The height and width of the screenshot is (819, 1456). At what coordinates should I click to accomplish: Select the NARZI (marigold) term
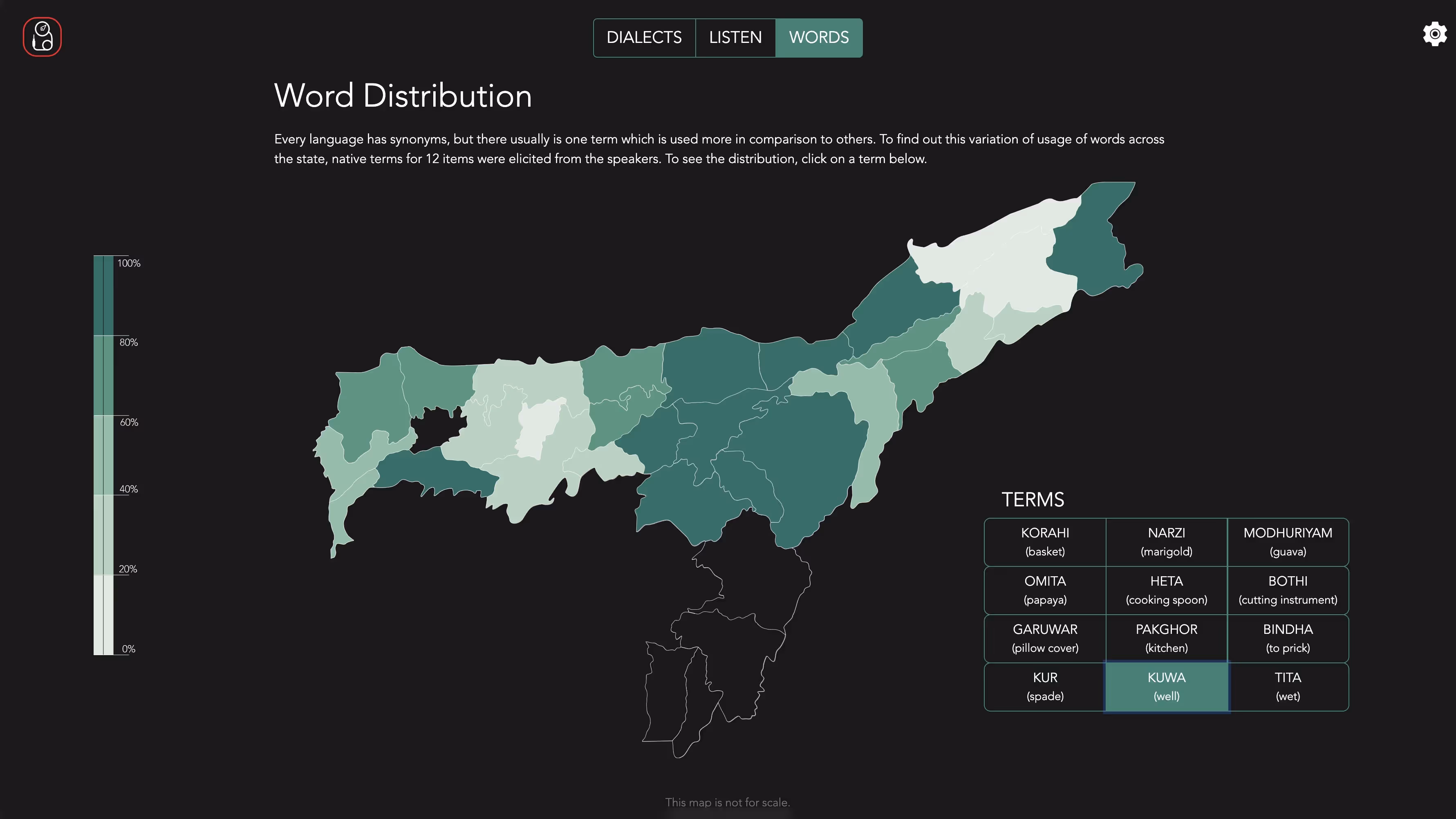[x=1167, y=542]
